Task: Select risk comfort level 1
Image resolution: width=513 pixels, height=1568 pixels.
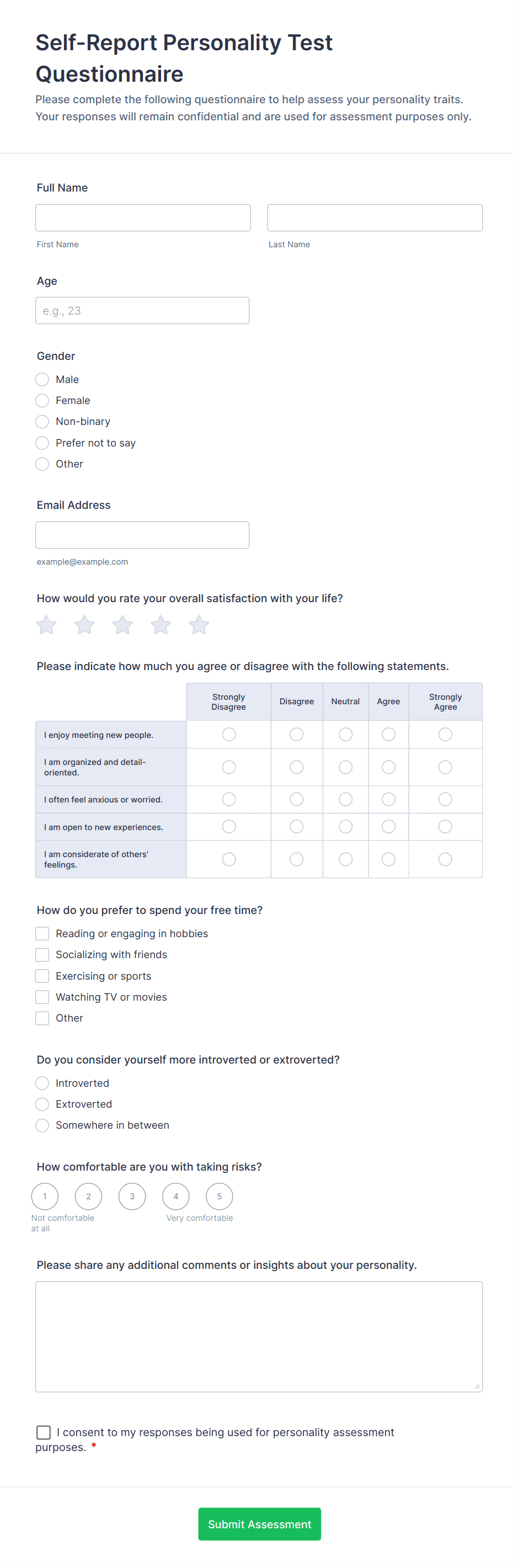Action: 45,1196
